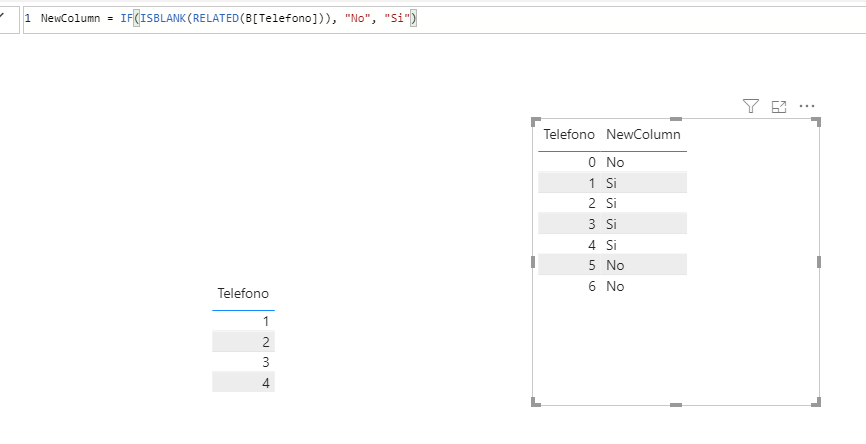Select the Si cell beside Telefono 4

click(x=611, y=245)
